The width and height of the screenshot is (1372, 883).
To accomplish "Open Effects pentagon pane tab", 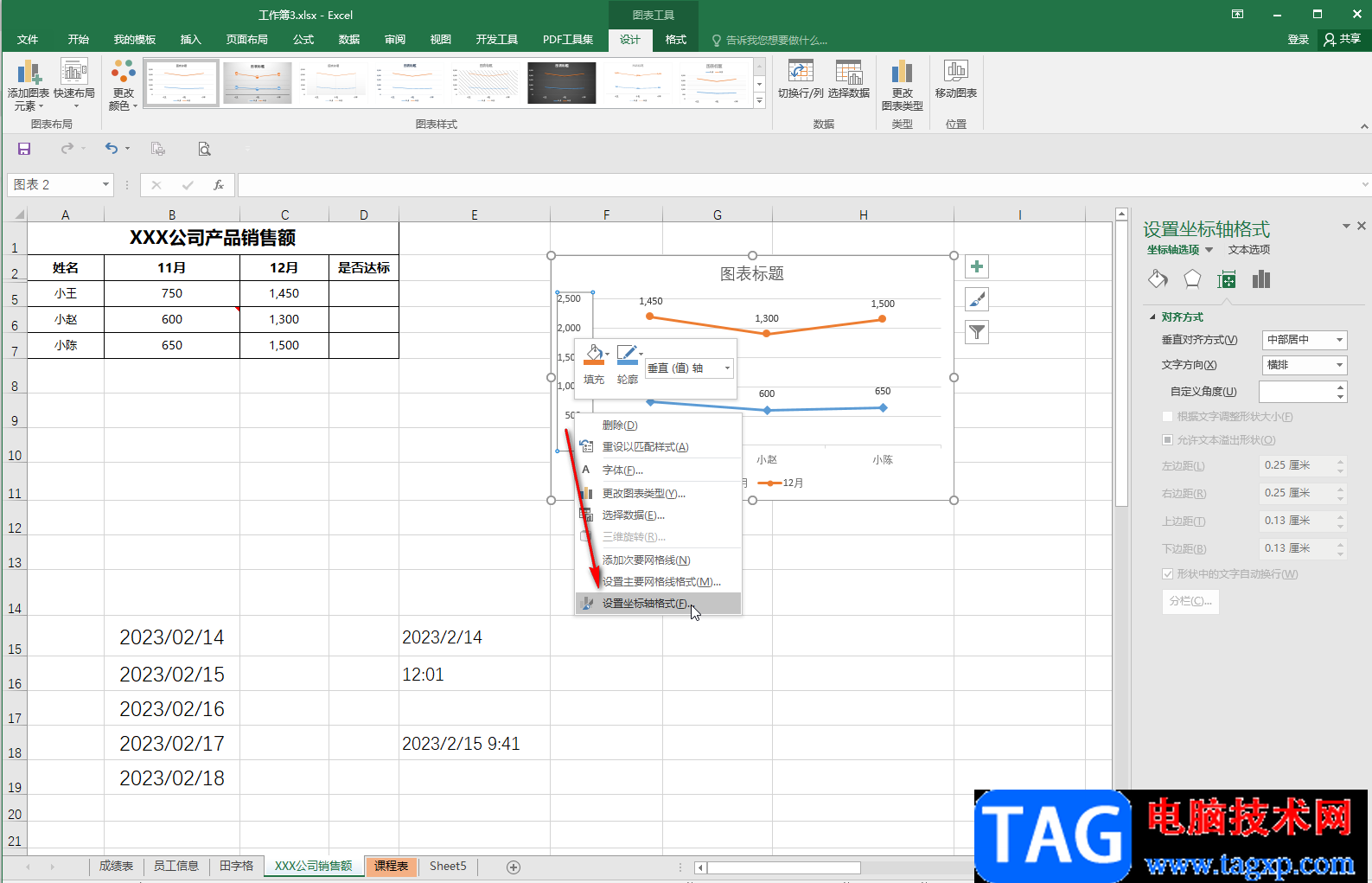I will click(1192, 279).
